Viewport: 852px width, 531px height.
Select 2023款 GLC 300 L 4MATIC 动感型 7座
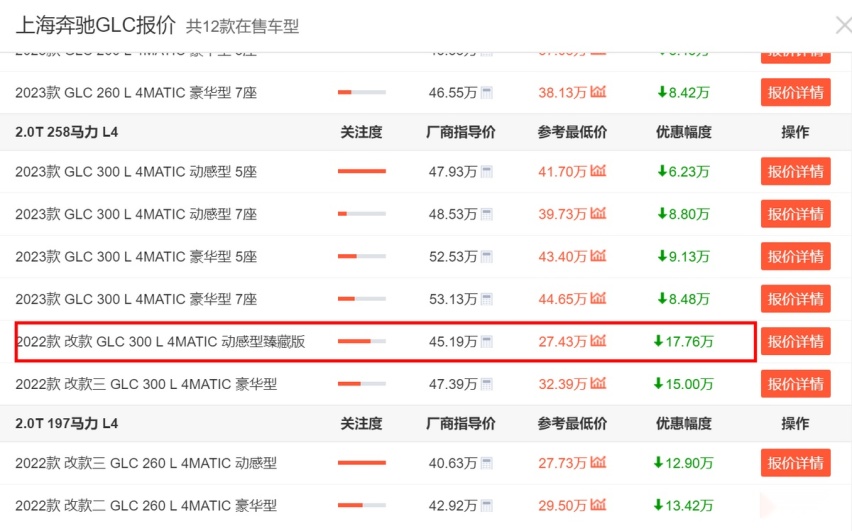pos(136,214)
